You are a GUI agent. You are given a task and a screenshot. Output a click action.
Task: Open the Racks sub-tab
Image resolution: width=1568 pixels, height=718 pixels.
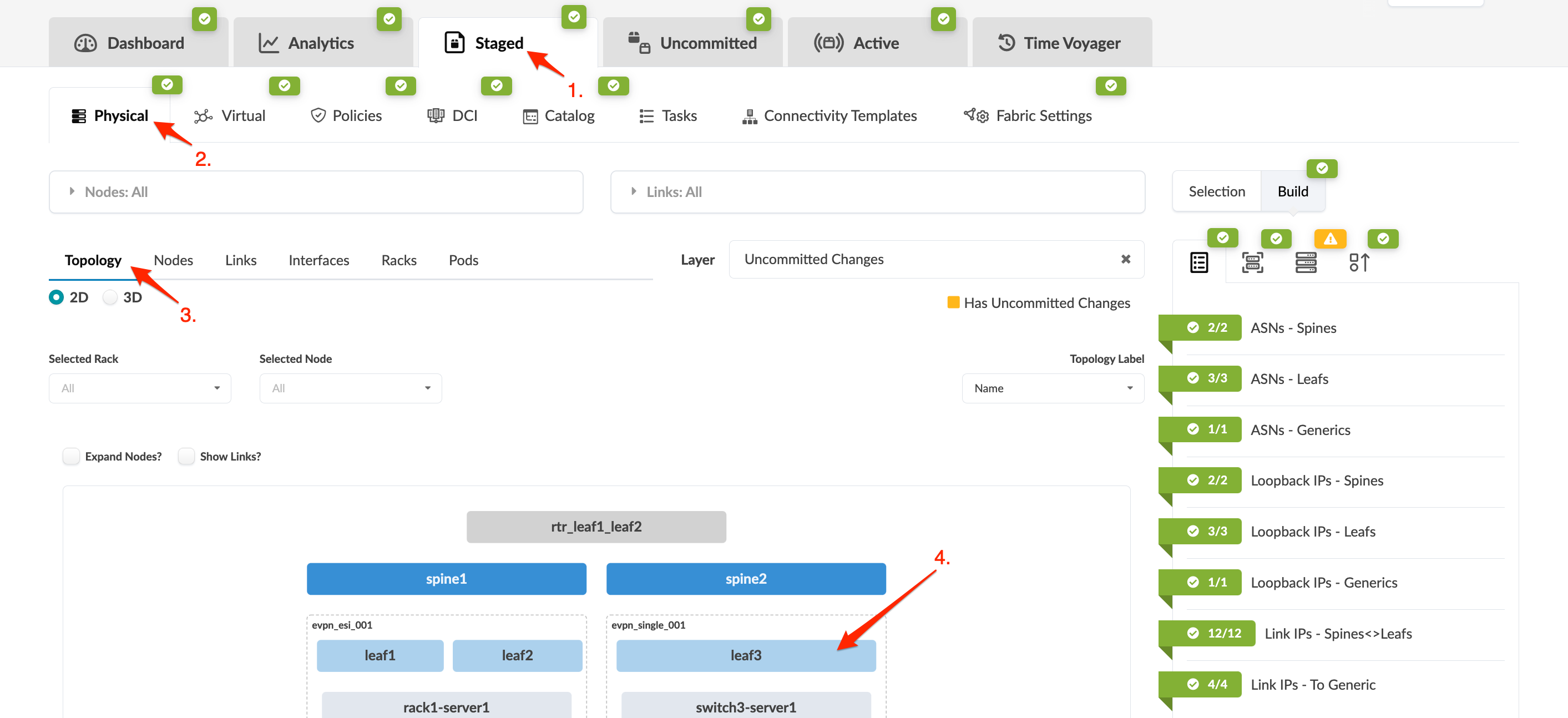(x=399, y=260)
